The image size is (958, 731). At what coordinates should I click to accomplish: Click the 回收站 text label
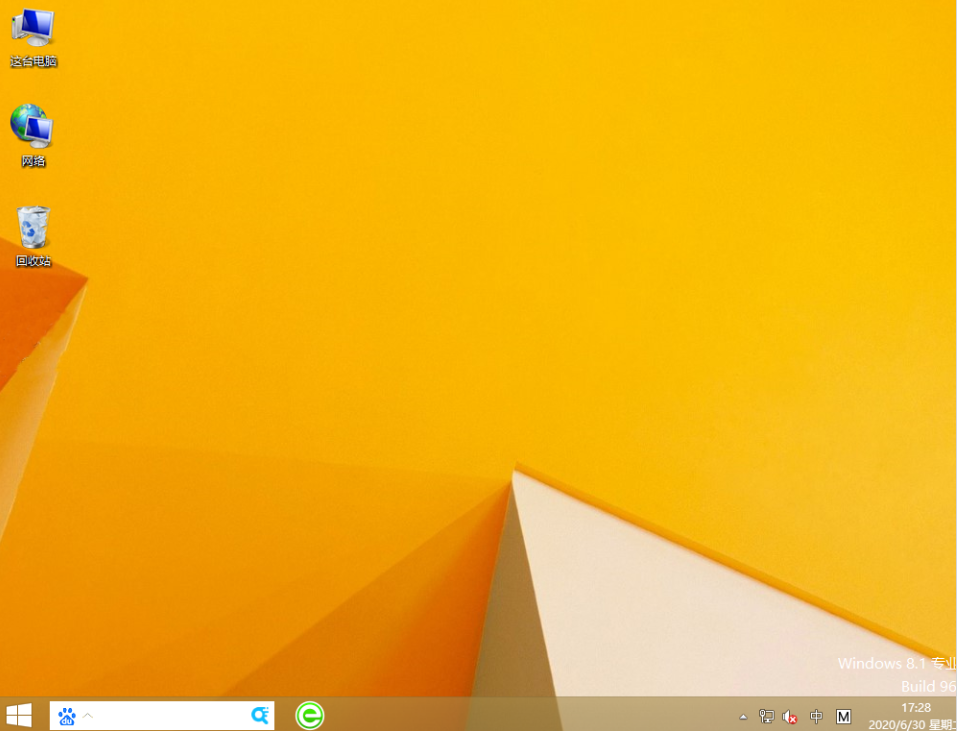(x=33, y=262)
